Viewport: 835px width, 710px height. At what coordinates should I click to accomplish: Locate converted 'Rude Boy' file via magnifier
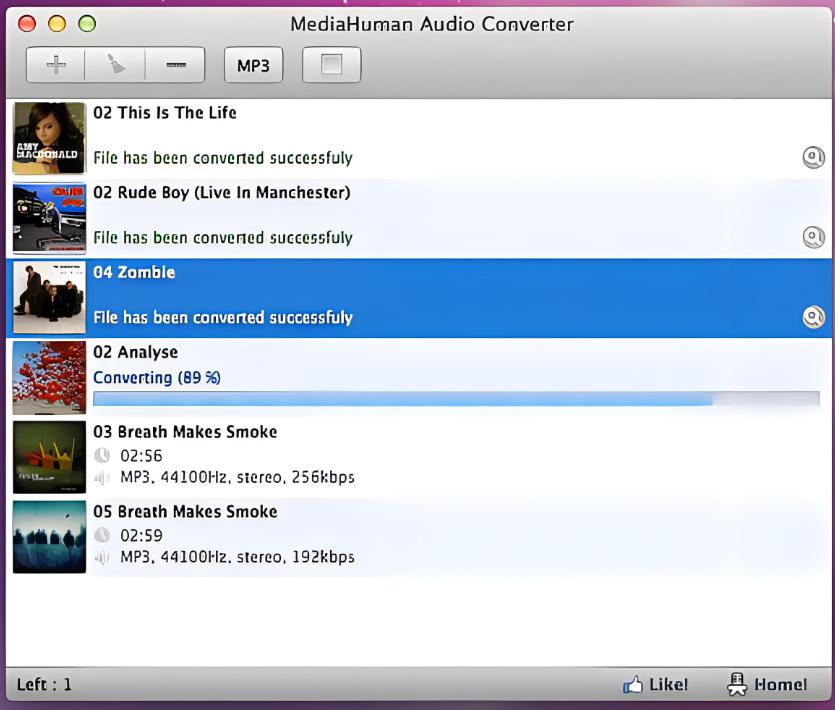(x=814, y=237)
